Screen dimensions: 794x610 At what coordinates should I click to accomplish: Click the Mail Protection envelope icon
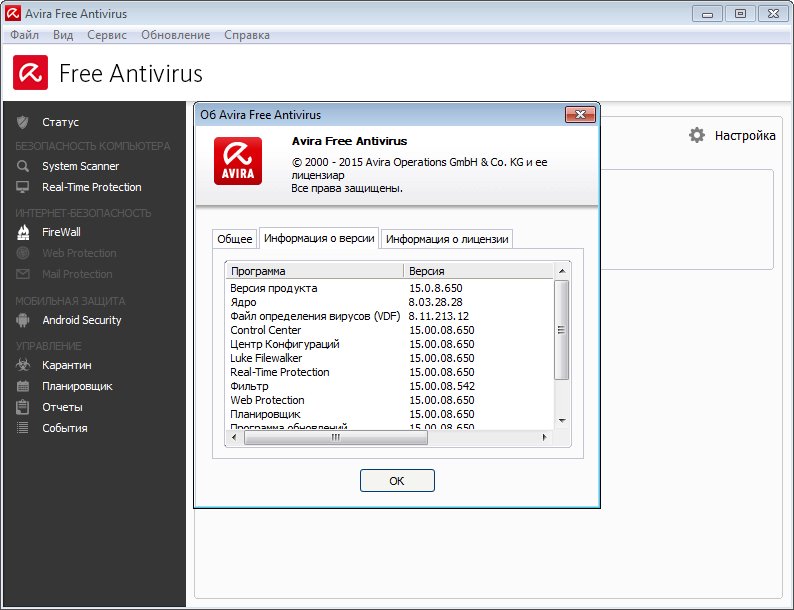(23, 274)
